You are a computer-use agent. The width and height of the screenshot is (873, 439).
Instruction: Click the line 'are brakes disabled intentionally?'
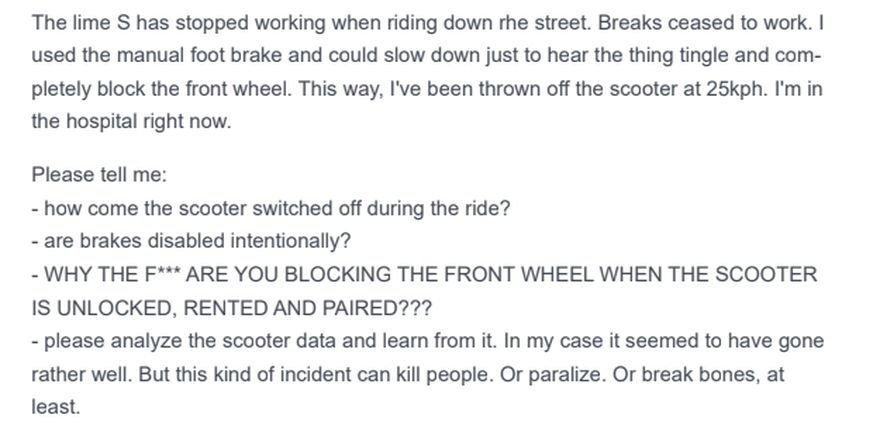(x=192, y=241)
